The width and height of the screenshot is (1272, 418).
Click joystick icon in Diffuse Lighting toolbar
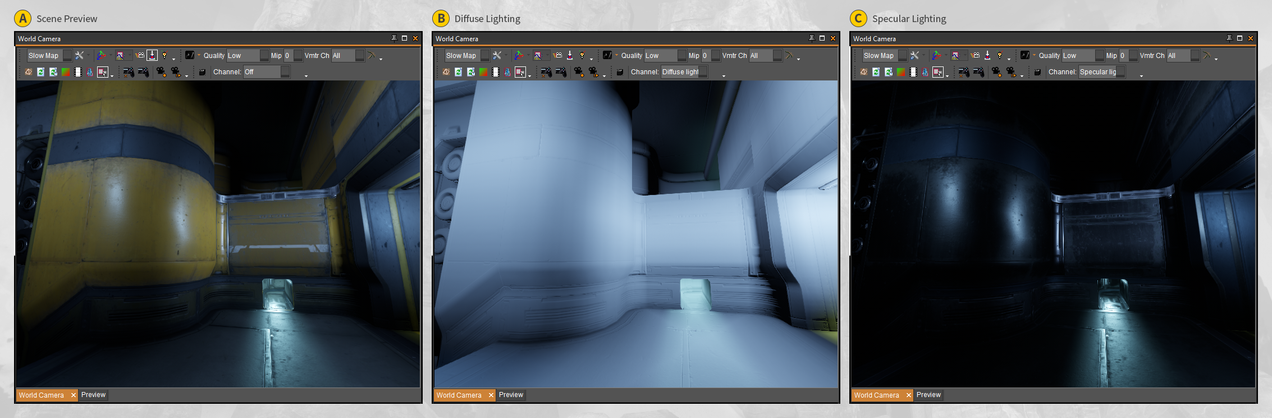[570, 55]
